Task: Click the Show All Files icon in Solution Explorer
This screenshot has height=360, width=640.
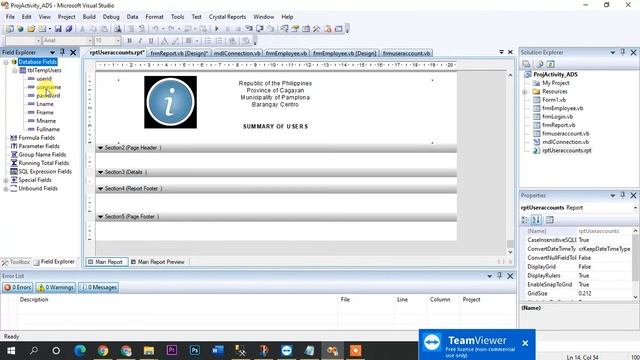Action: (x=540, y=64)
